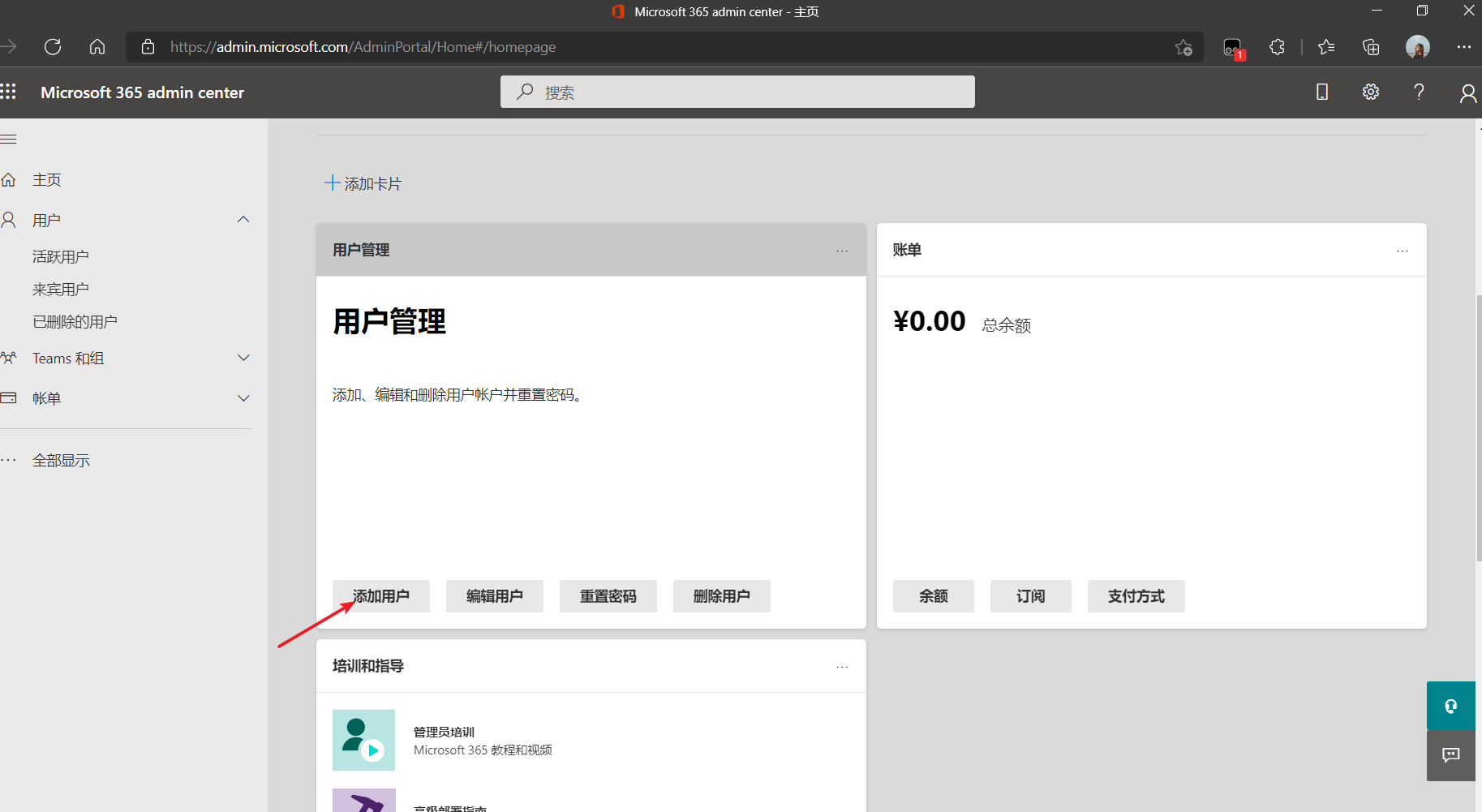Screen dimensions: 1482x812
Task: Click the 添加用户 button
Action: pyautogui.click(x=380, y=596)
